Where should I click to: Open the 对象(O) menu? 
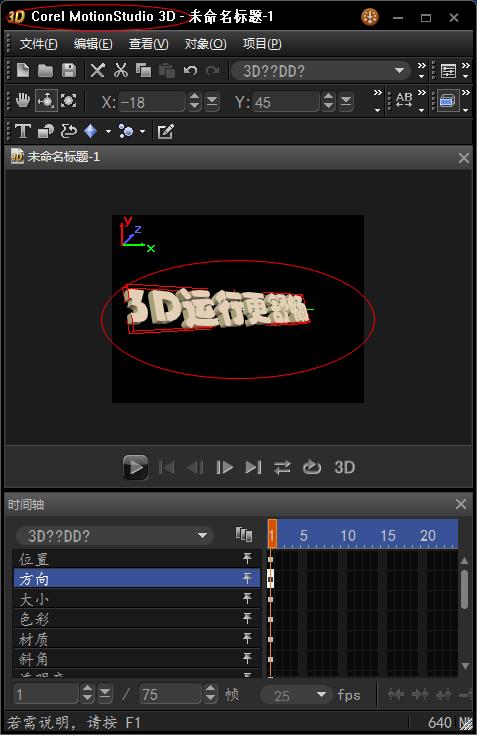point(205,44)
